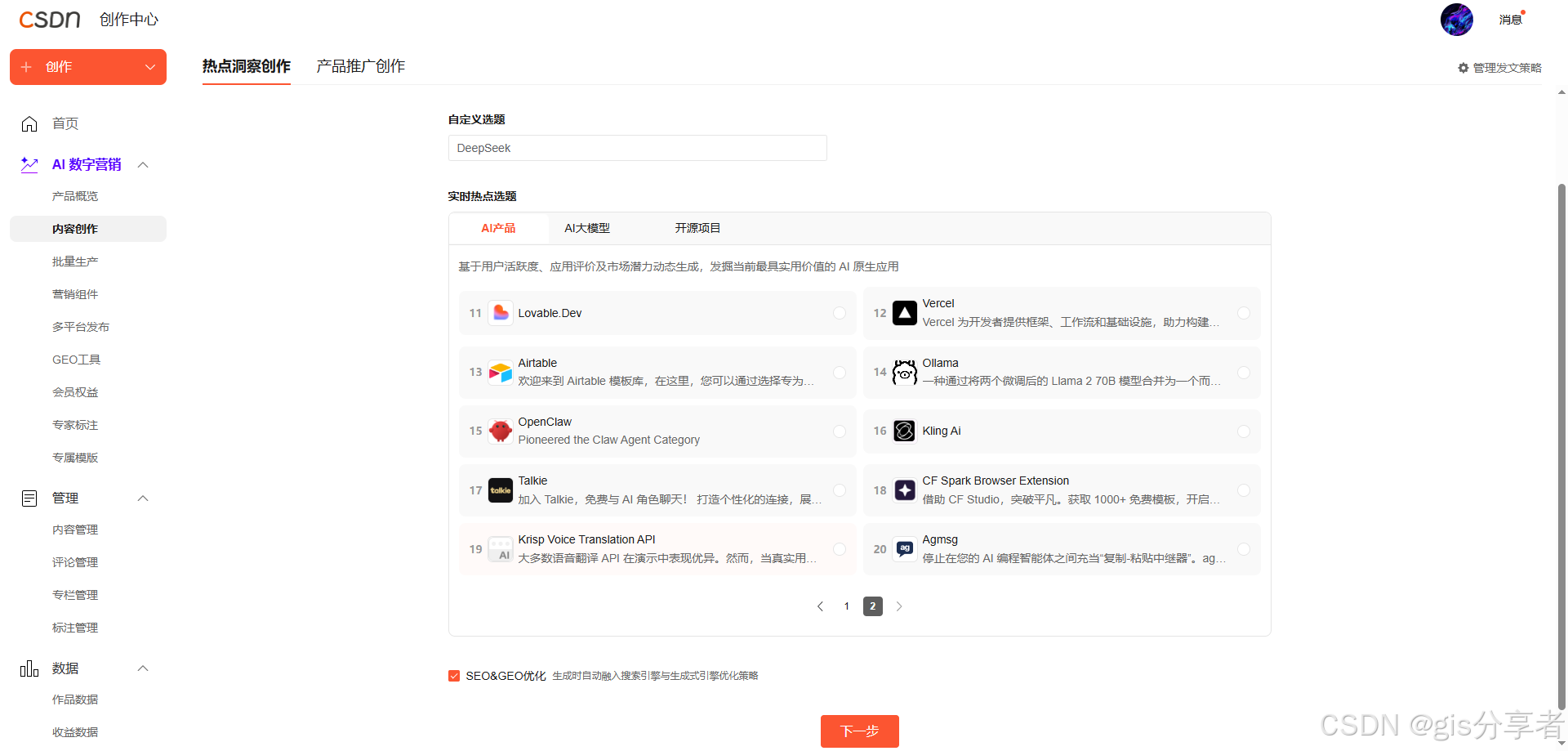Select the Agmsg radio button
The image size is (1568, 751).
coord(1244,549)
